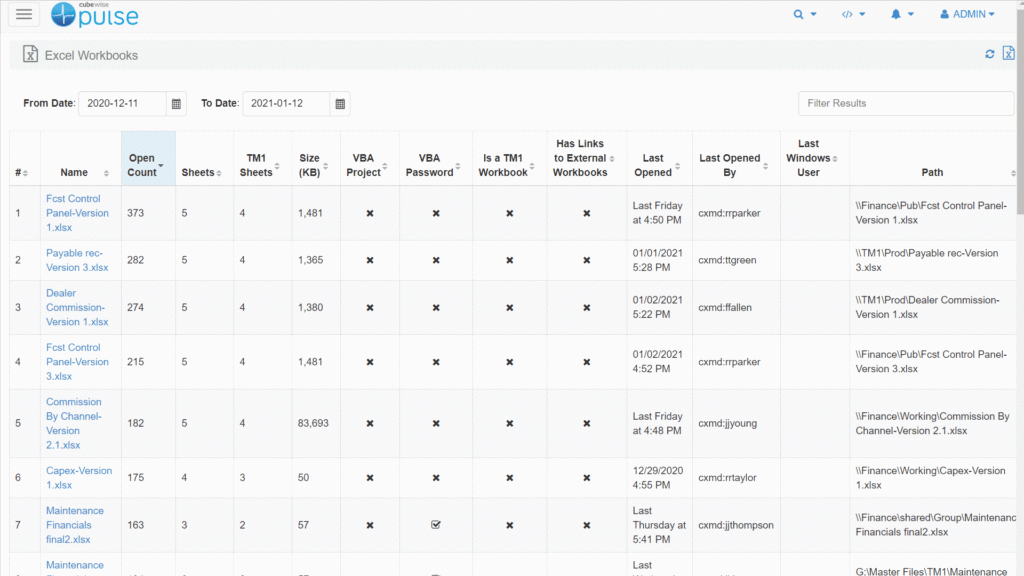Click the Filter Results input field

click(x=906, y=103)
